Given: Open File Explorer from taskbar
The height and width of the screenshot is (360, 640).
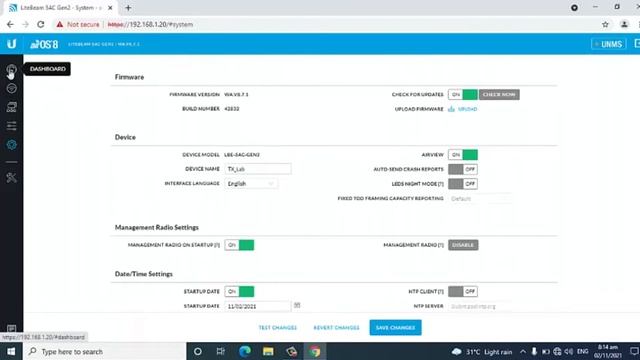Looking at the screenshot, I should tap(268, 351).
